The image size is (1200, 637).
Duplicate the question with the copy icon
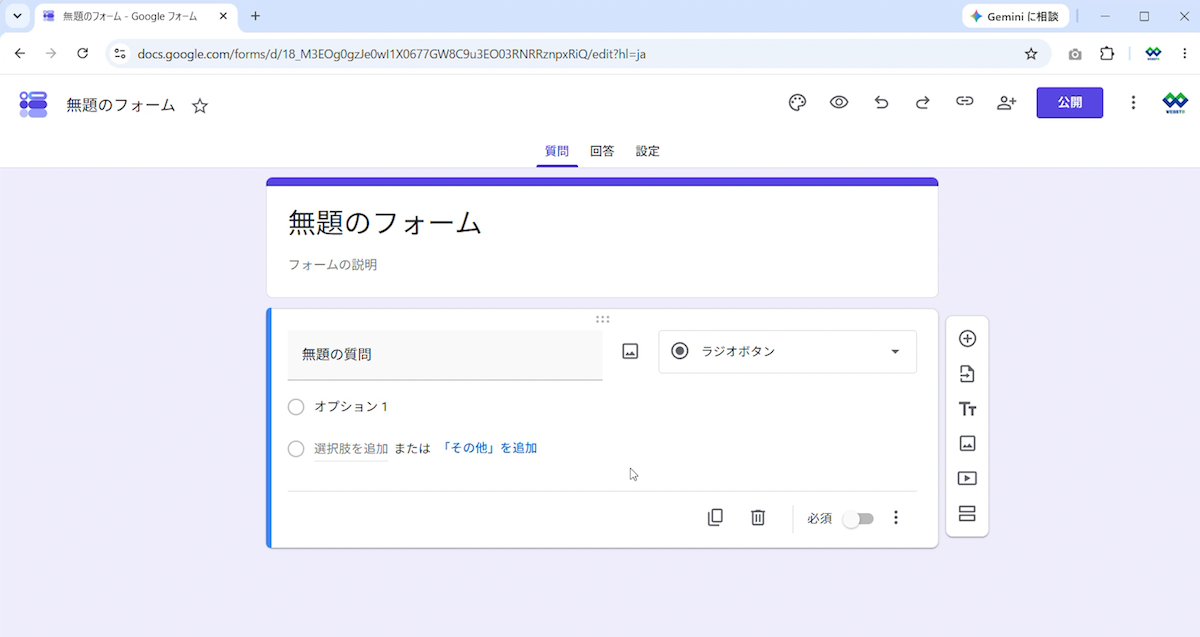click(715, 518)
